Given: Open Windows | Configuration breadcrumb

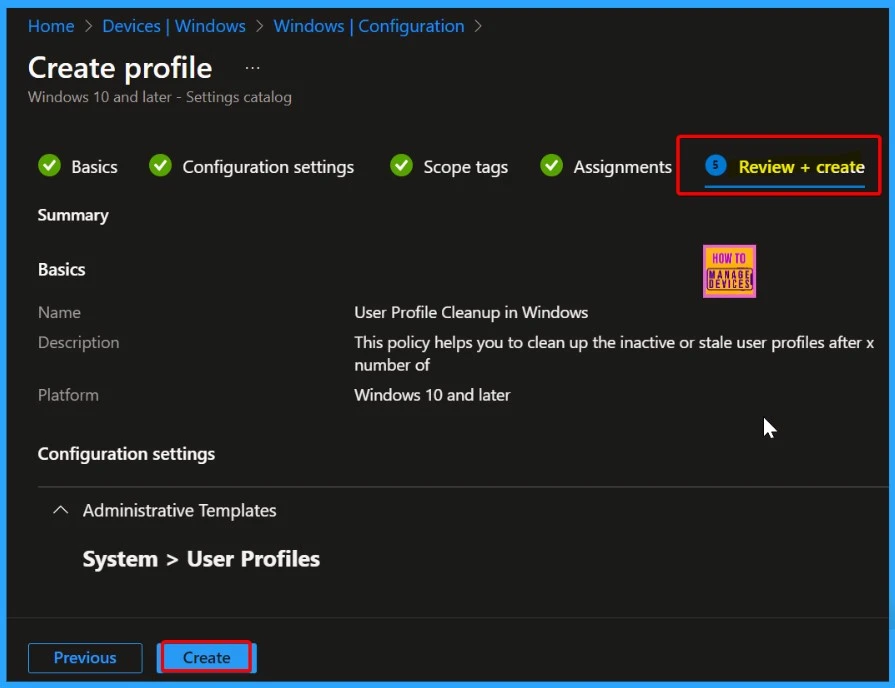Looking at the screenshot, I should (368, 26).
